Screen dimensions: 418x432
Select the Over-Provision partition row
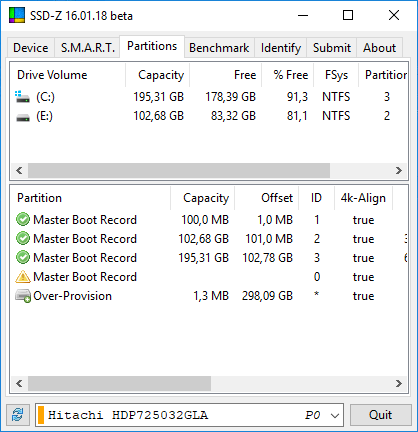[209, 296]
